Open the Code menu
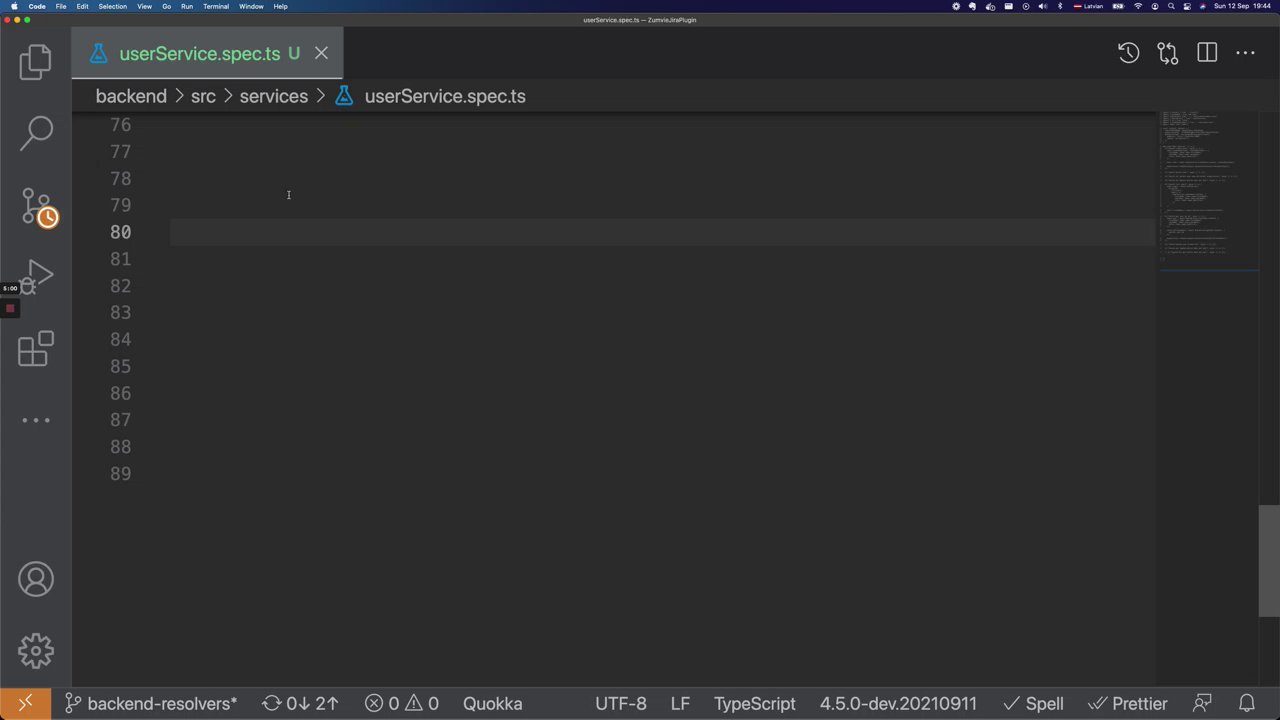Image resolution: width=1280 pixels, height=720 pixels. 37,6
